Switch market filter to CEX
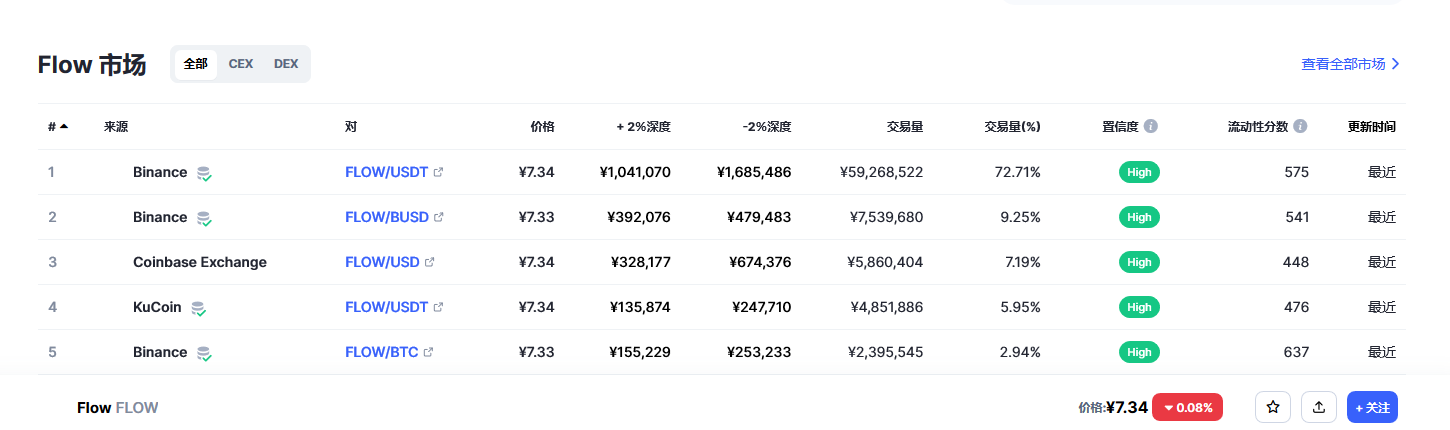 pos(241,64)
